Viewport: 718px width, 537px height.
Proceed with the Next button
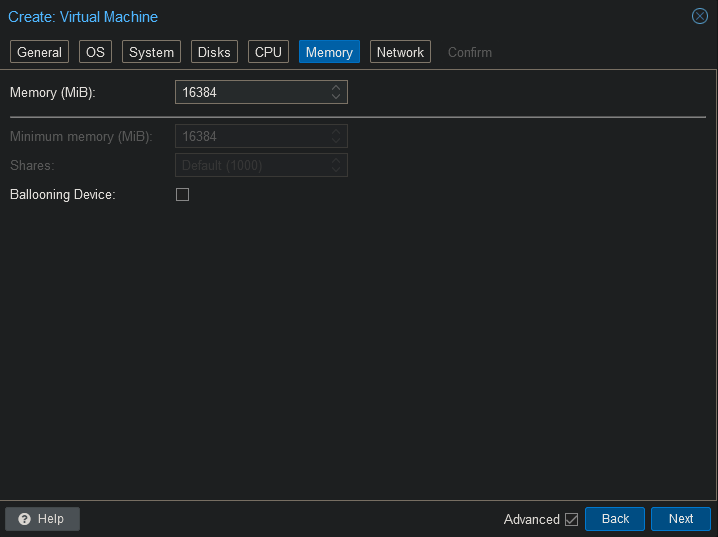(680, 519)
